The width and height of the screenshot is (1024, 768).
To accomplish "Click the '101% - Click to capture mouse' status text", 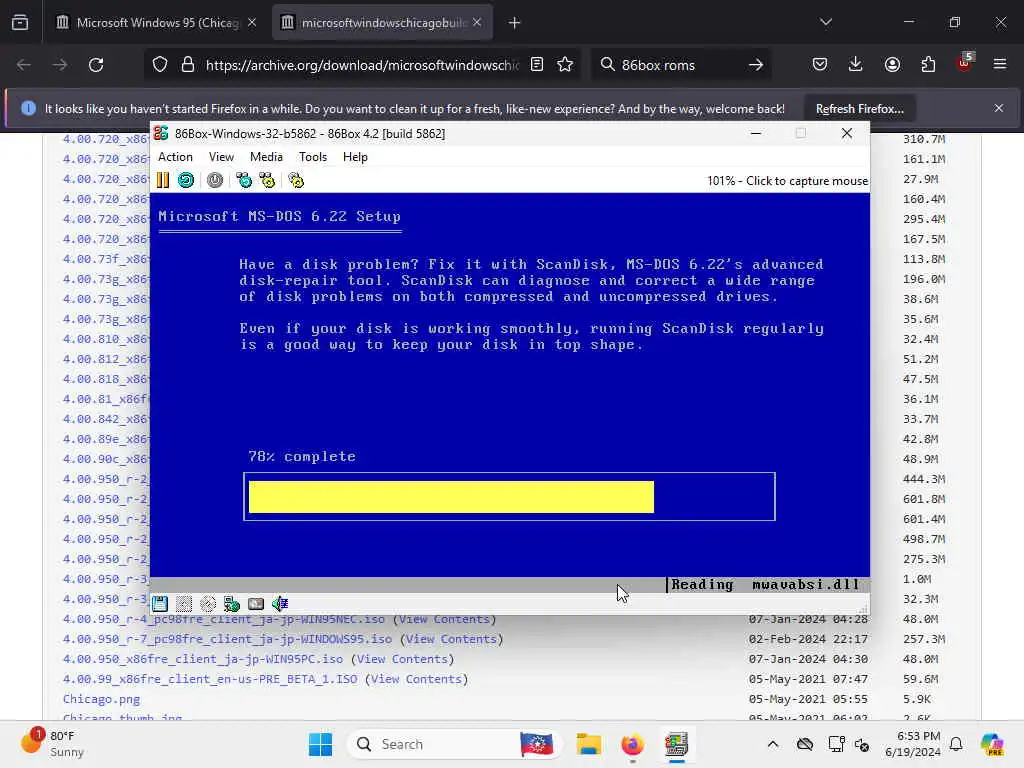I will [x=787, y=181].
